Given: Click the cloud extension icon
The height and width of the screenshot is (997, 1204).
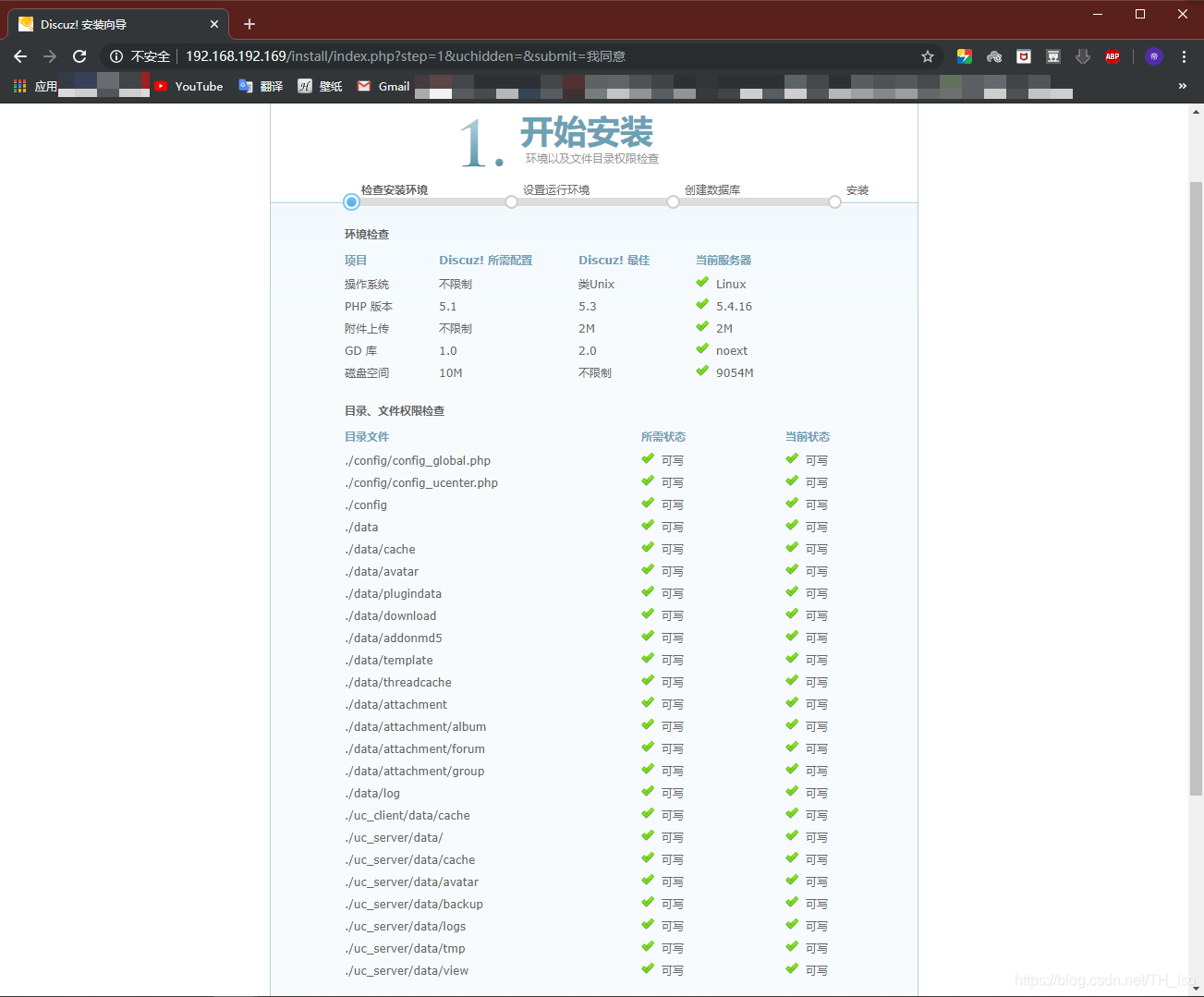Looking at the screenshot, I should pyautogui.click(x=994, y=56).
